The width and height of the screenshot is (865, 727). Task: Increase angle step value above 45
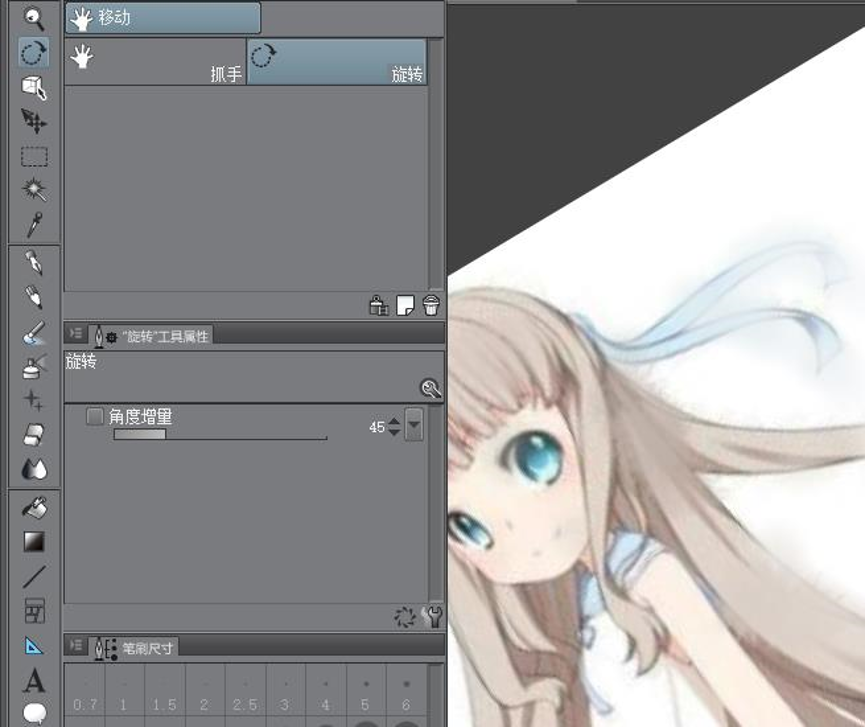tap(394, 422)
